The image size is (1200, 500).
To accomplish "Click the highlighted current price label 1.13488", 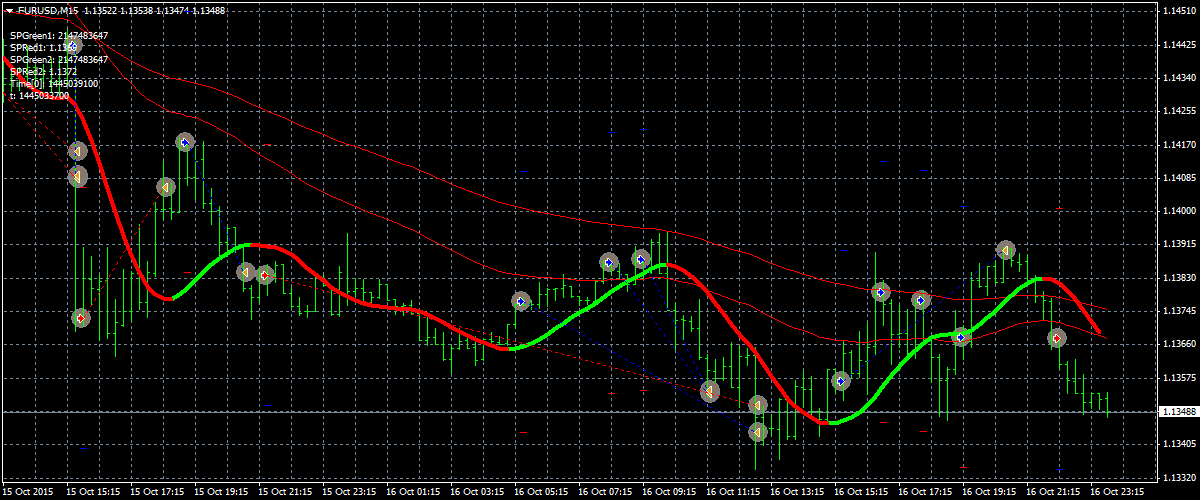I will [1178, 411].
